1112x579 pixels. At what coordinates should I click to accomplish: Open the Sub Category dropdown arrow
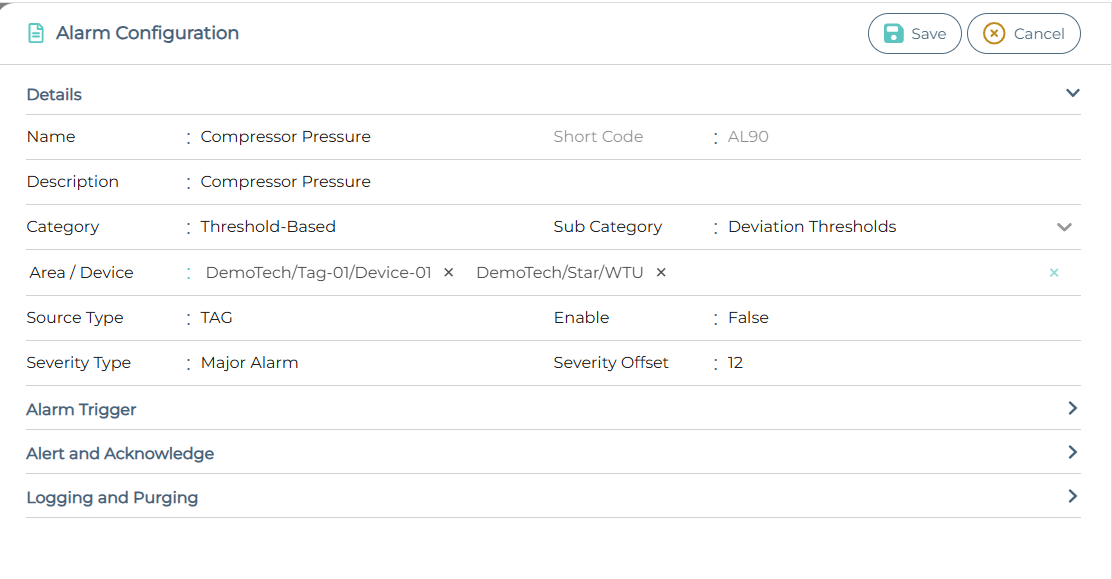(1064, 227)
